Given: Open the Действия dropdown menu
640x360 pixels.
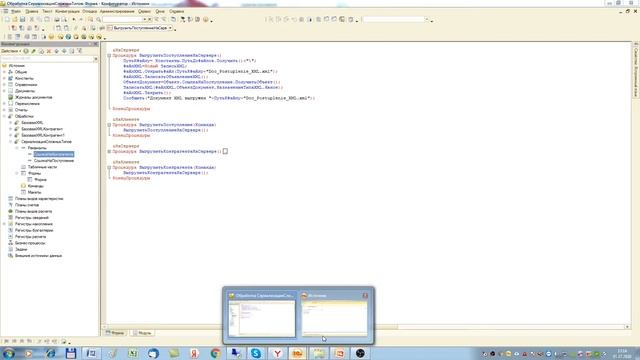Looking at the screenshot, I should click(11, 51).
